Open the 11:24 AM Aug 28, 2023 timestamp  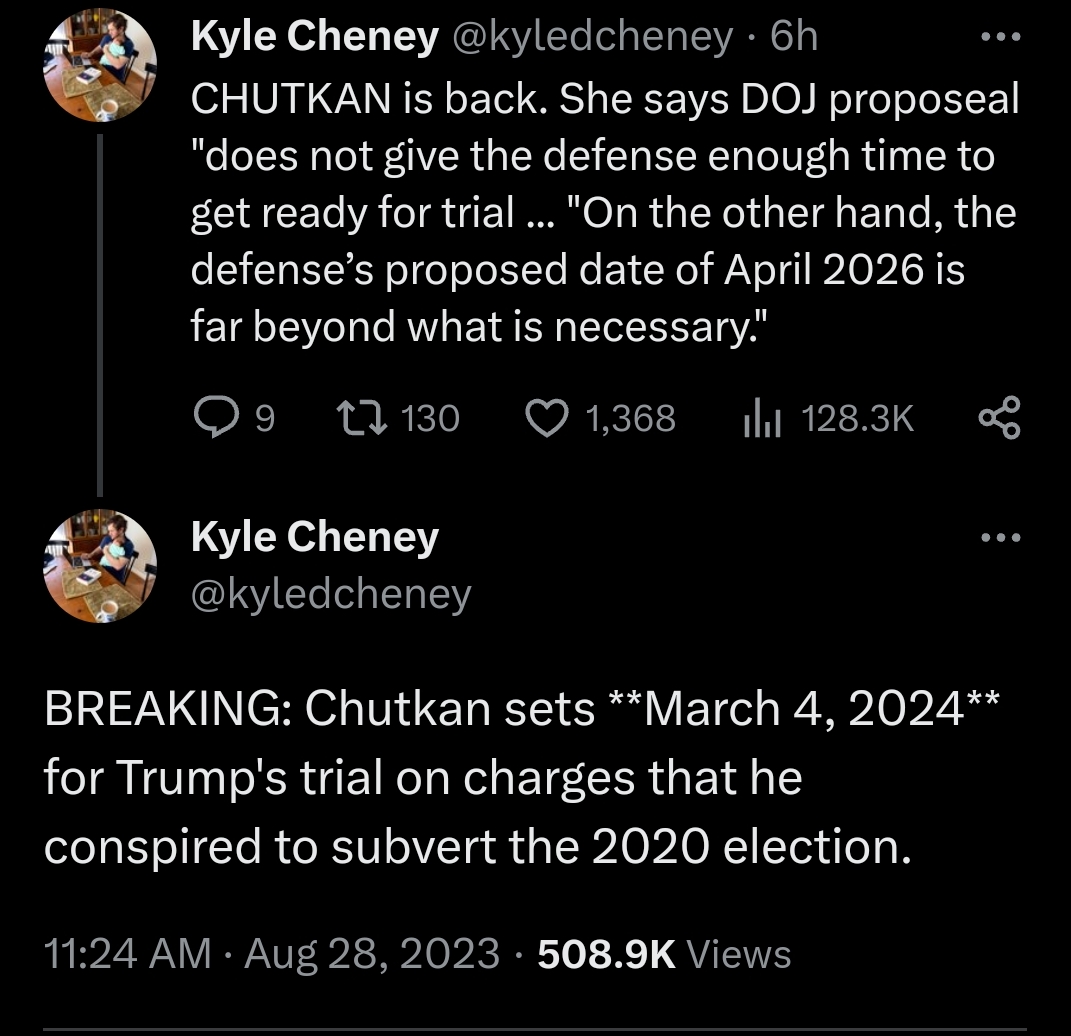271,954
